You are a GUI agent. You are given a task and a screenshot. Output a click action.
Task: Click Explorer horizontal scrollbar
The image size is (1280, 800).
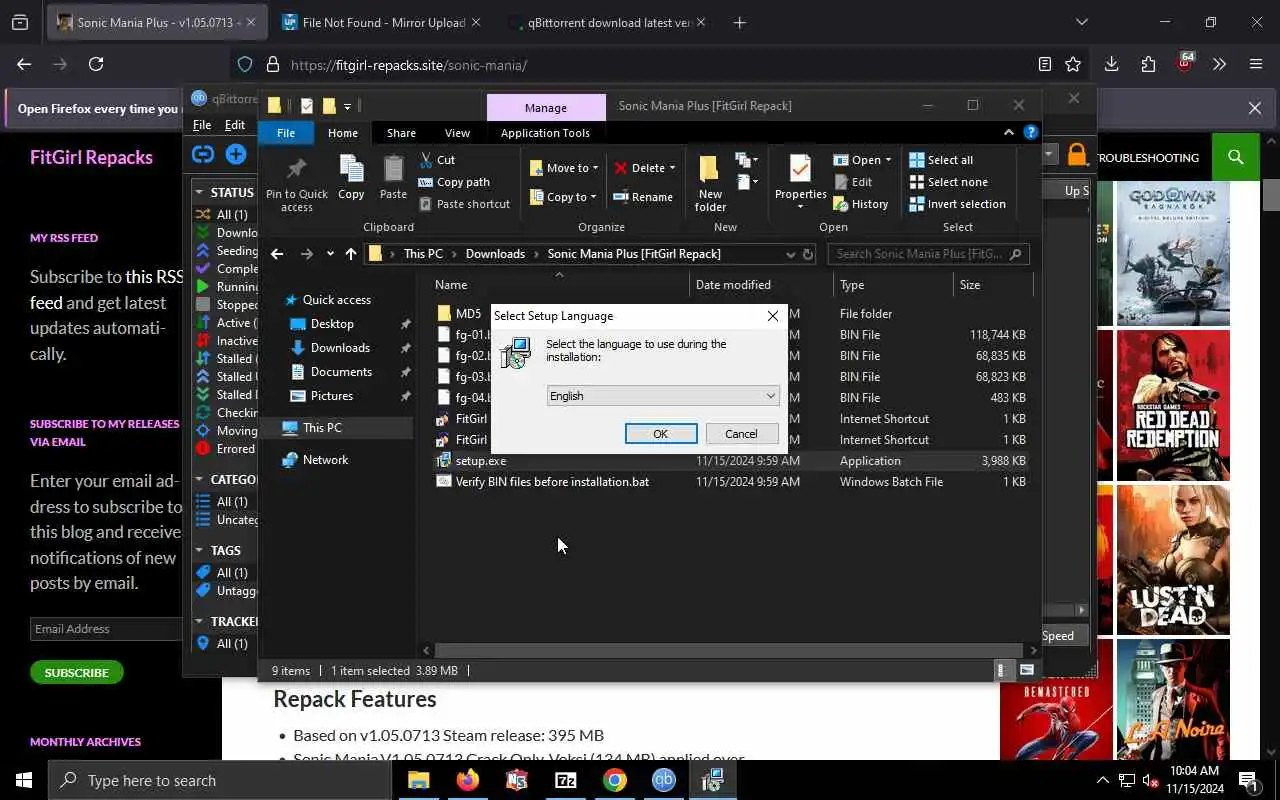(x=730, y=650)
